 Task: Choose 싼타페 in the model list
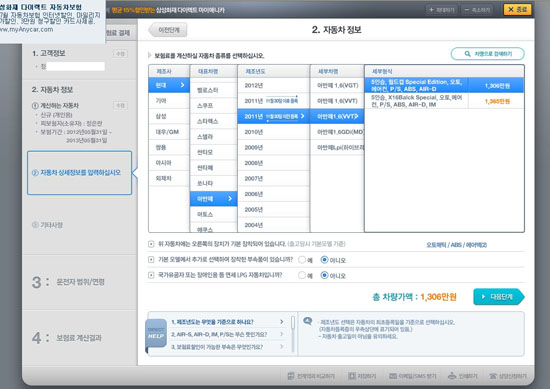(214, 168)
